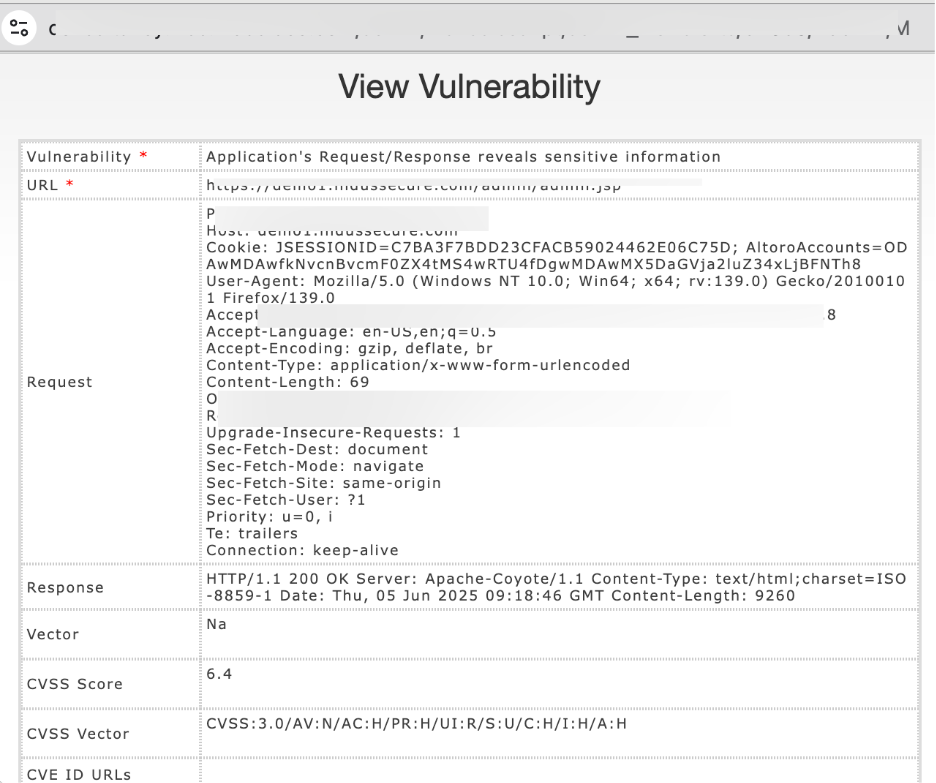Image resolution: width=936 pixels, height=783 pixels.
Task: Click the Upgrade-Insecure-Requests header line
Action: (333, 433)
